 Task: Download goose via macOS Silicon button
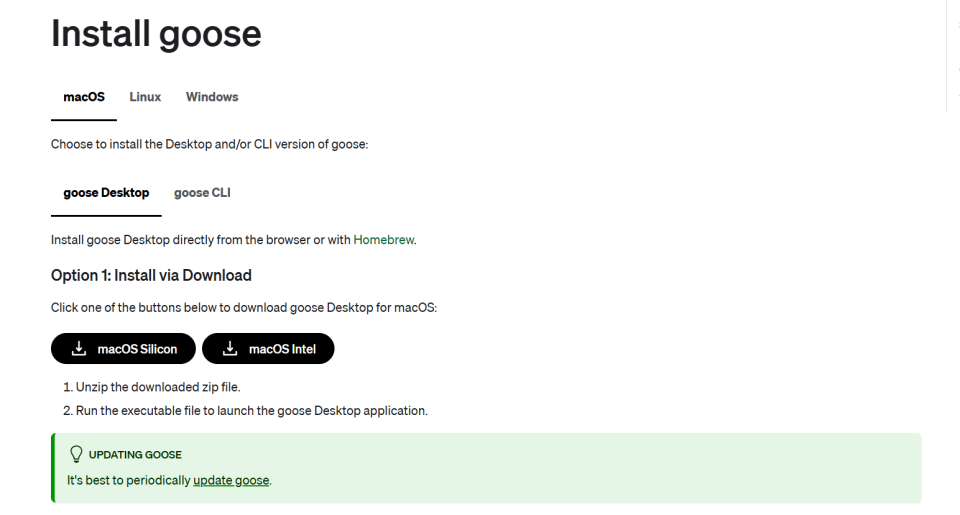click(123, 348)
